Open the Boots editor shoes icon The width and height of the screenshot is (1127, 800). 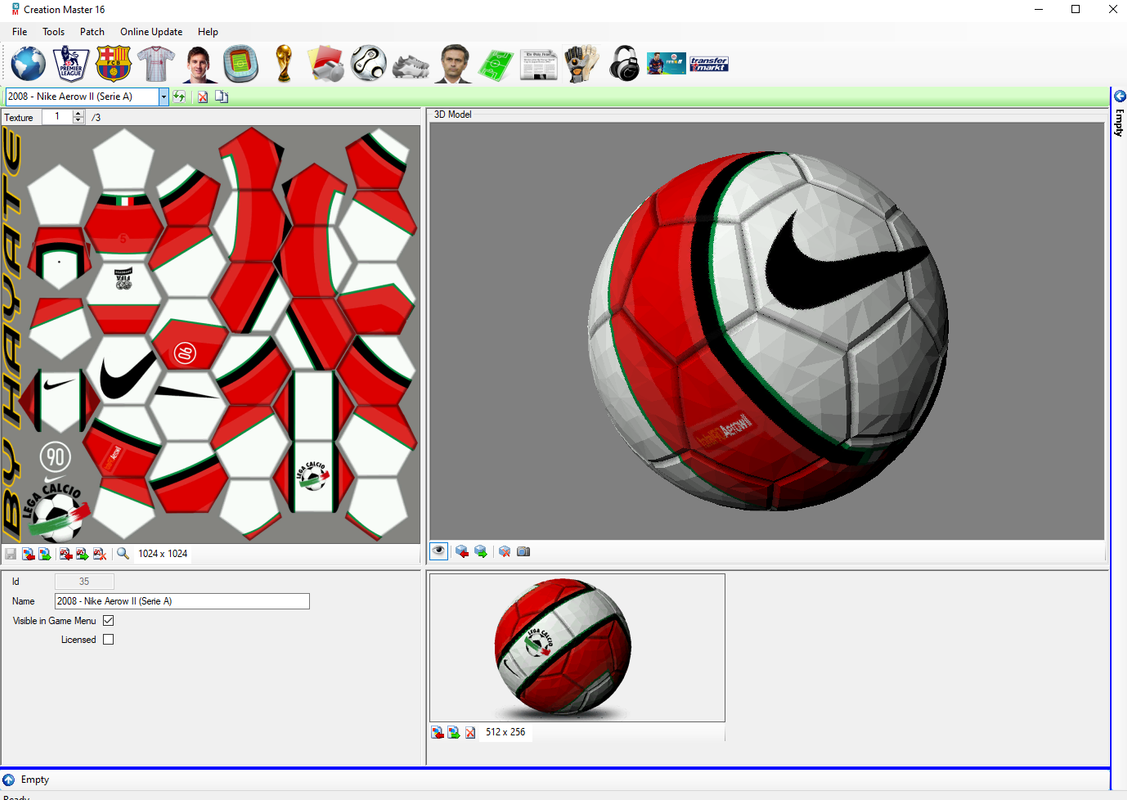pos(411,66)
